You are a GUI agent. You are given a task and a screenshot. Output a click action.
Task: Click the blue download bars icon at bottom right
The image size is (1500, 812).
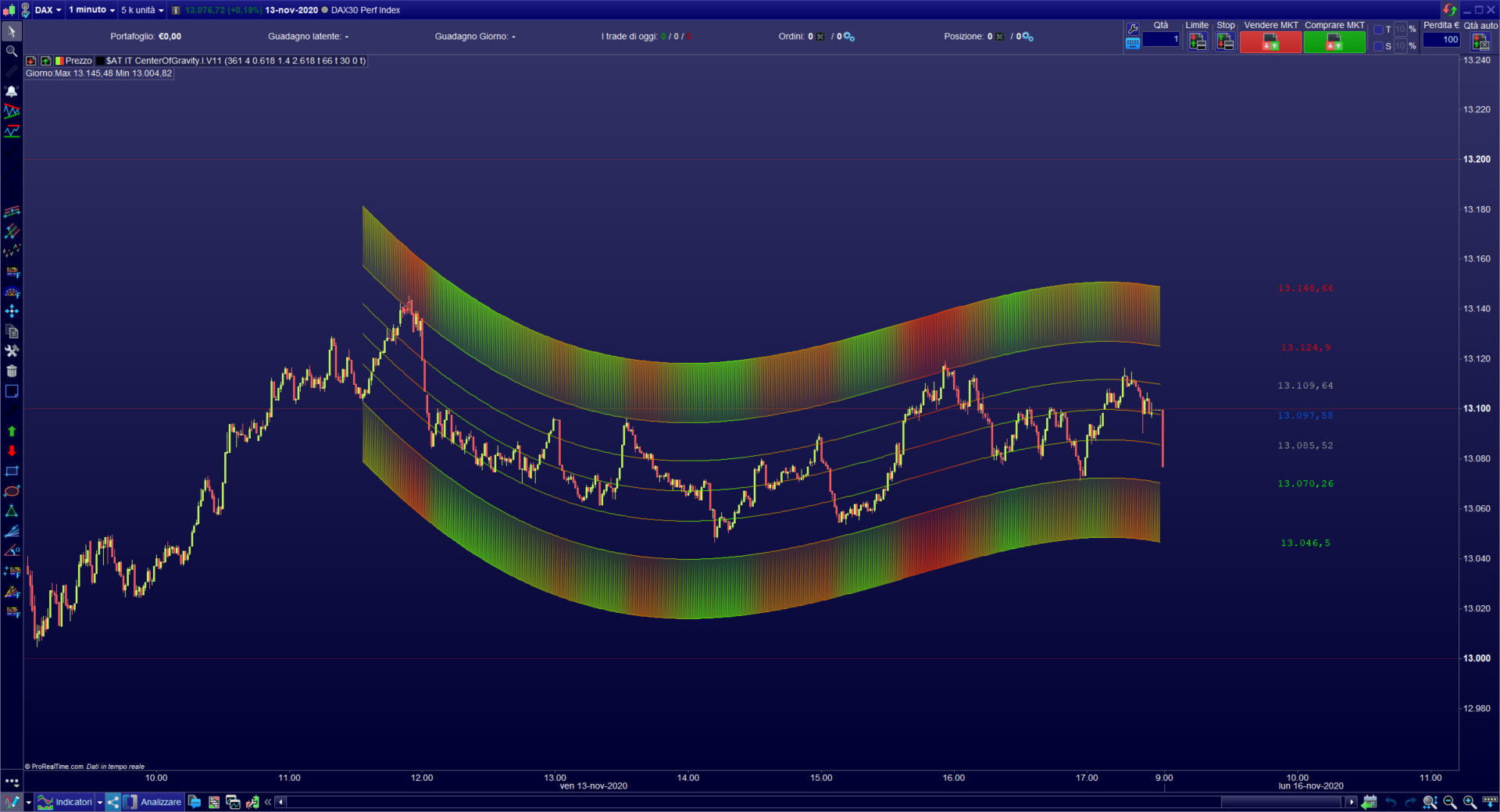click(x=1490, y=801)
